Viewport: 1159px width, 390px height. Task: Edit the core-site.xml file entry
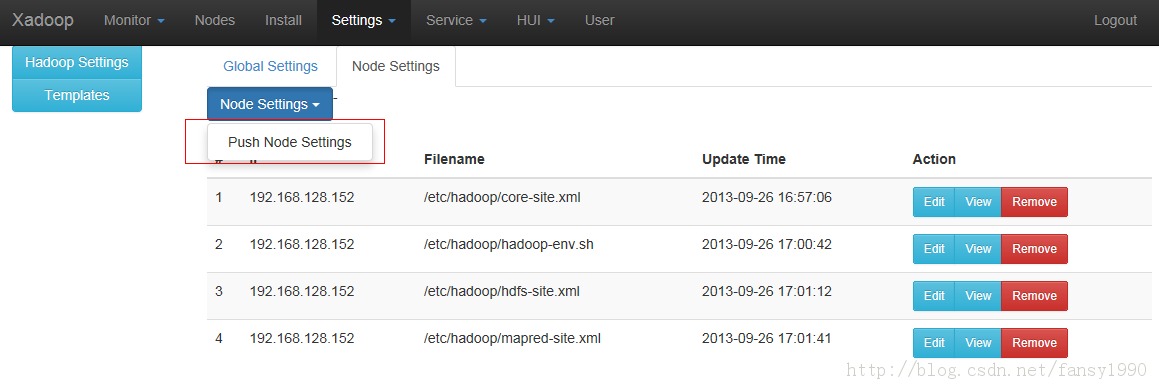point(934,202)
